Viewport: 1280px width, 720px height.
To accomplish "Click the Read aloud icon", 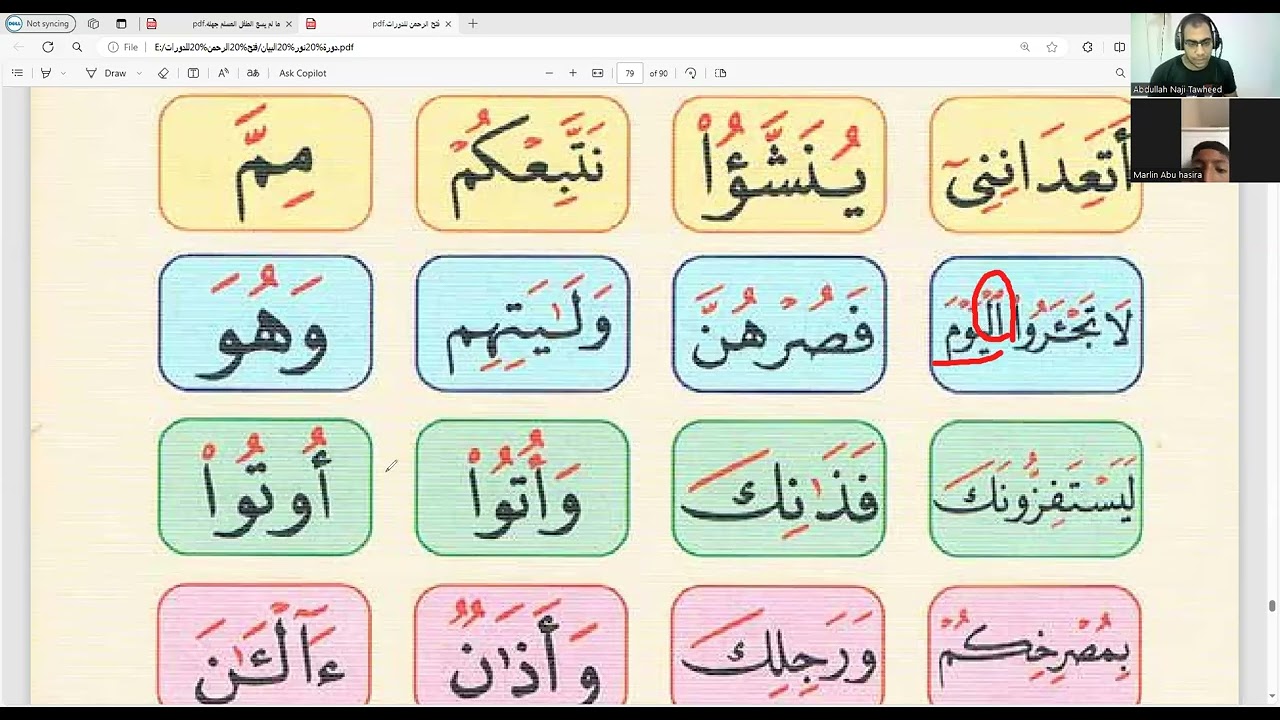I will [223, 73].
